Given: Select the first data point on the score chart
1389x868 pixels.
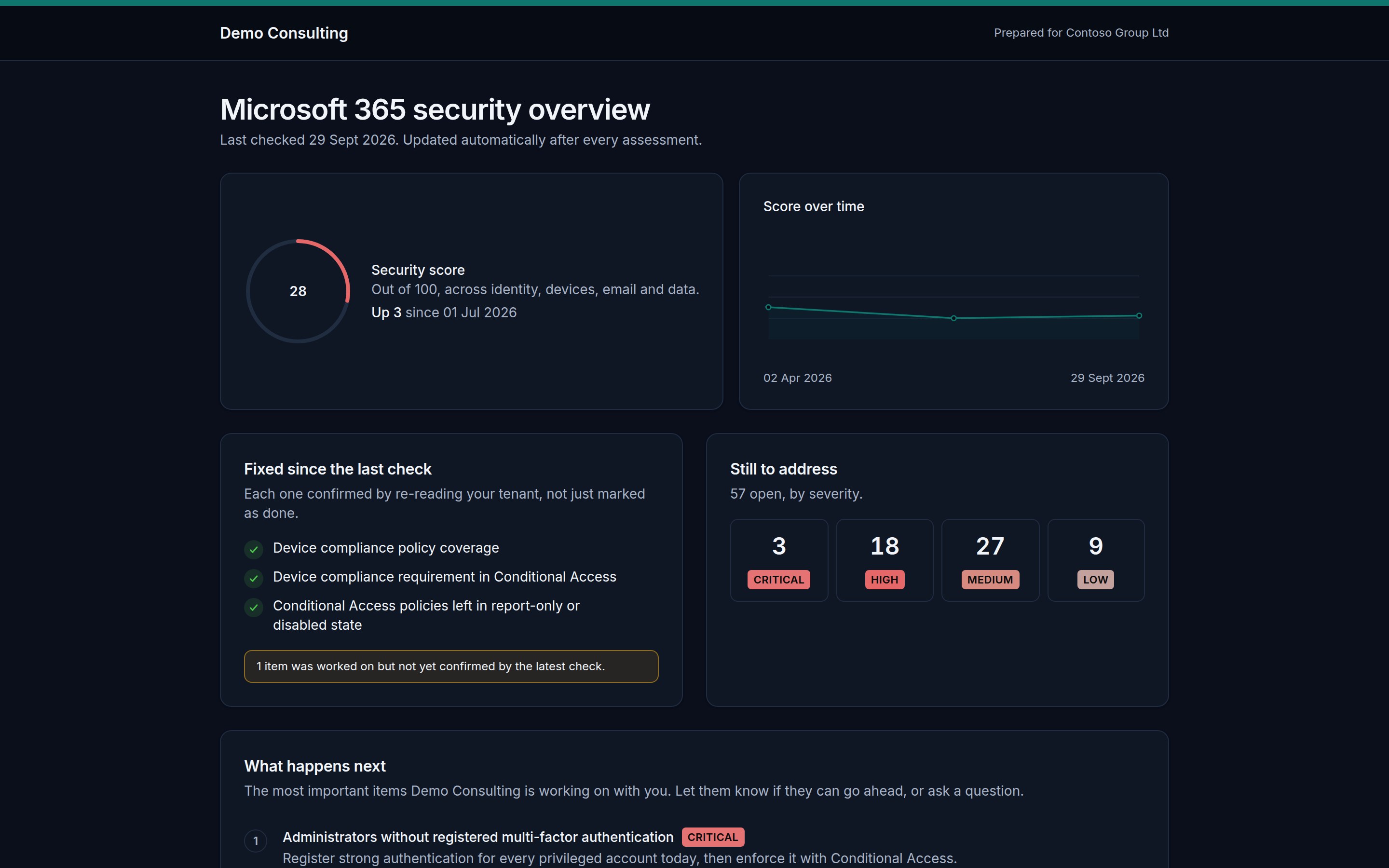Looking at the screenshot, I should point(769,307).
